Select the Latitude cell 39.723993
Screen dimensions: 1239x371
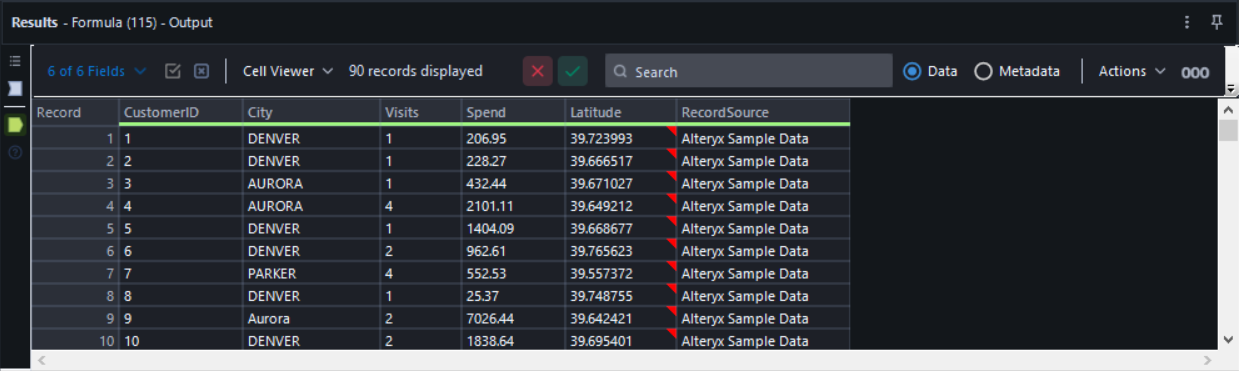621,138
